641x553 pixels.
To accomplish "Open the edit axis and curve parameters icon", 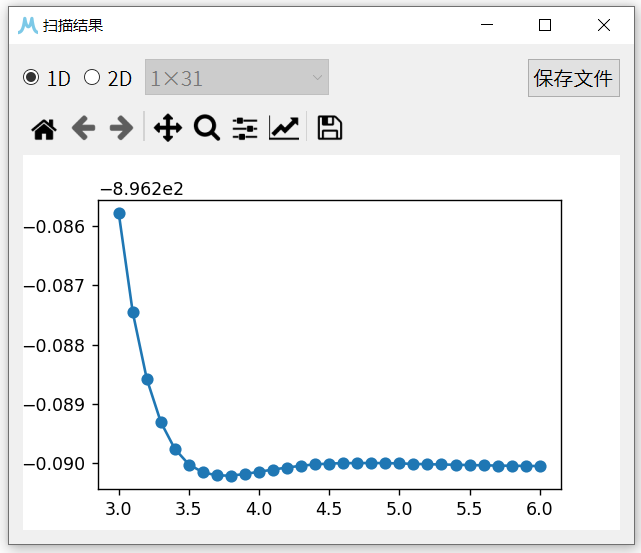I will click(x=284, y=128).
